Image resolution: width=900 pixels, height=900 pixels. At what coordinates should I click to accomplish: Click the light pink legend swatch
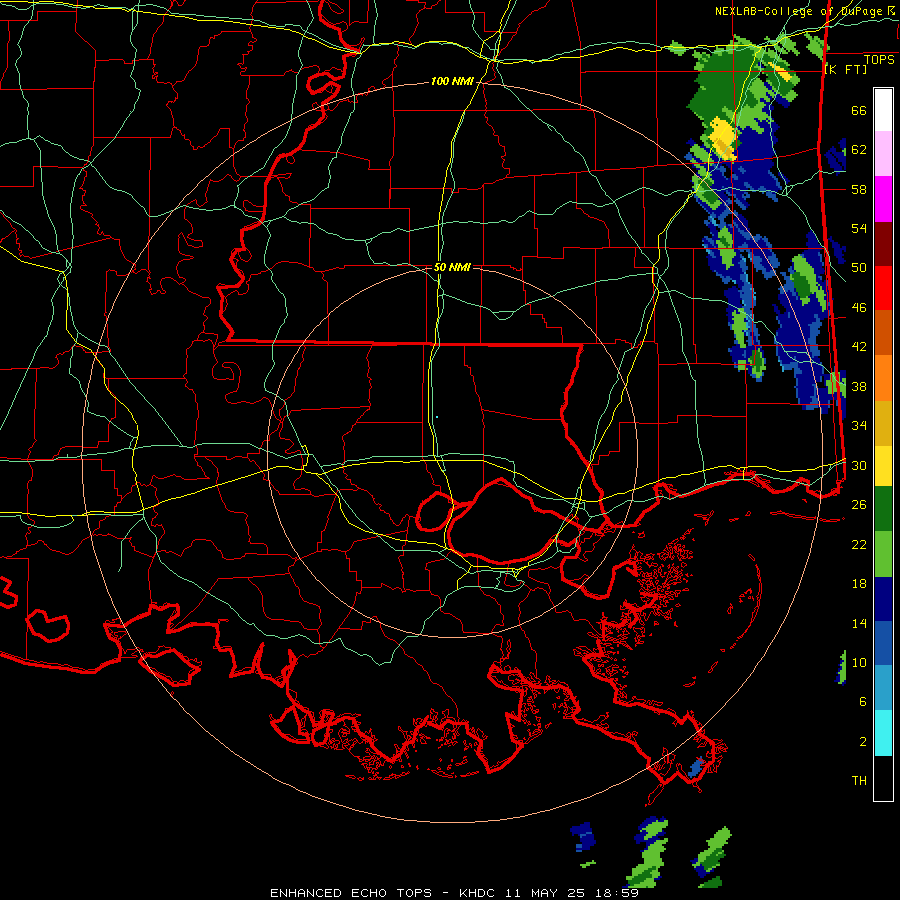[883, 154]
